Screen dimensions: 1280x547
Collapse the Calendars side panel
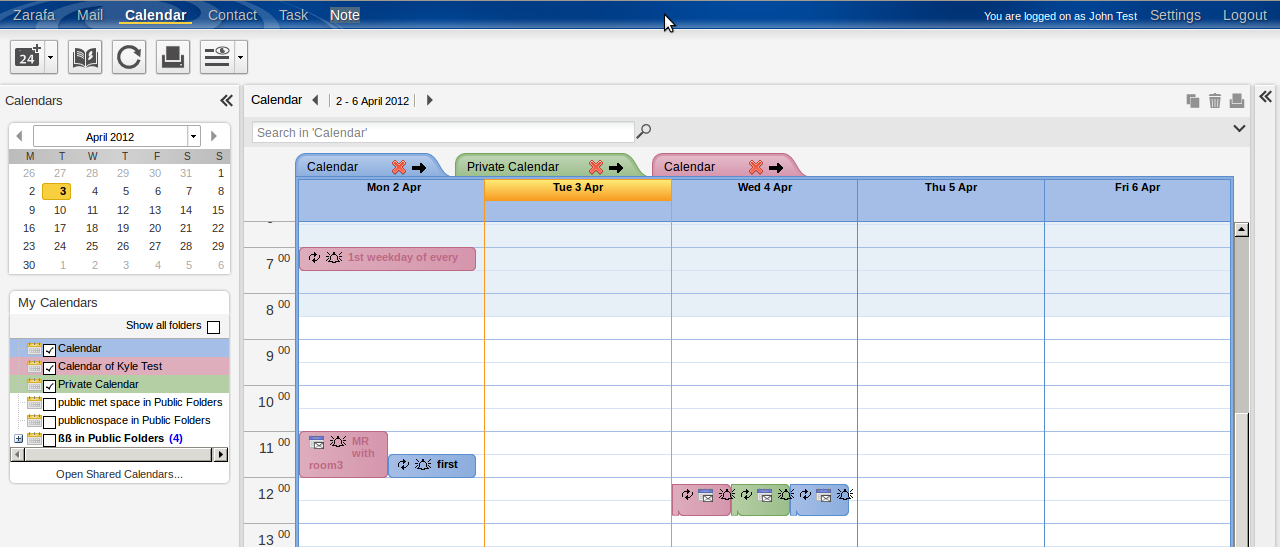226,101
